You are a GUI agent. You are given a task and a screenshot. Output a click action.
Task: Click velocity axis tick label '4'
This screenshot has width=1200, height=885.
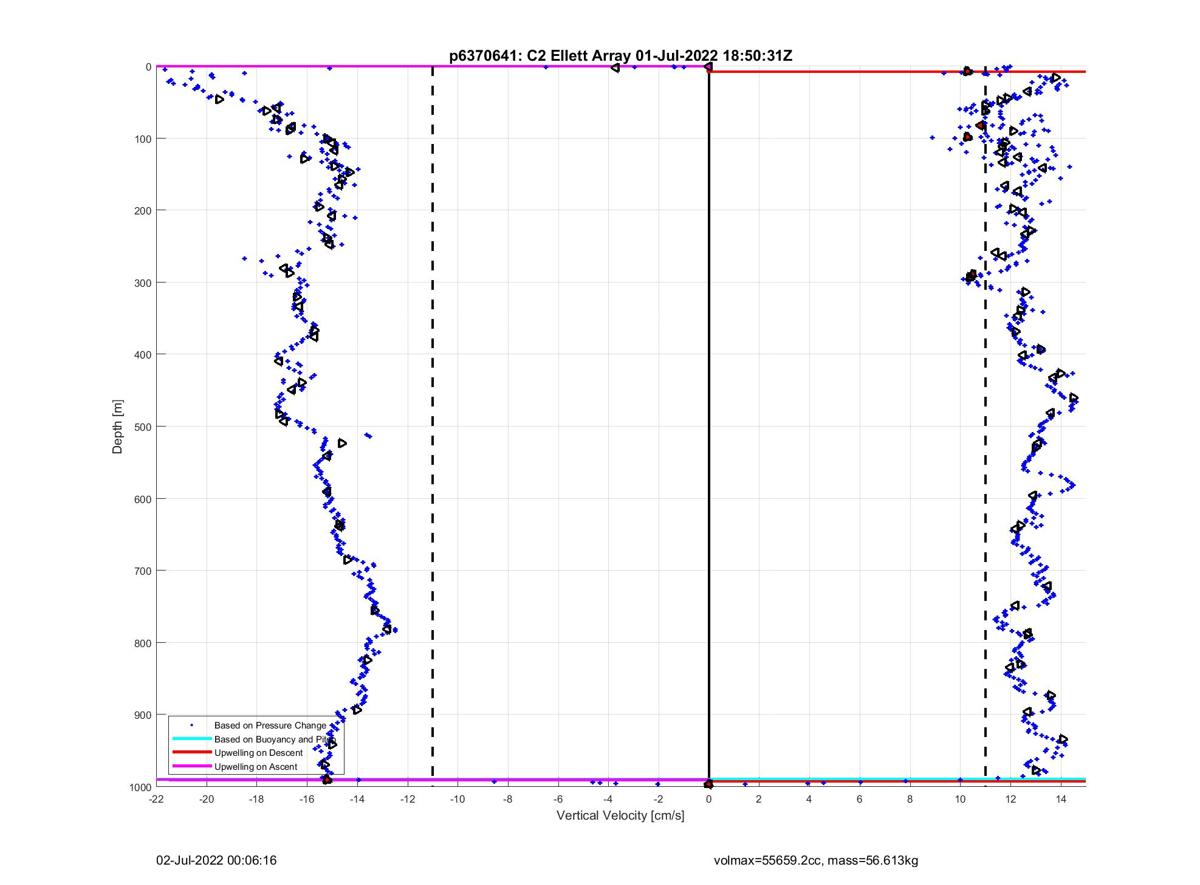coord(809,799)
